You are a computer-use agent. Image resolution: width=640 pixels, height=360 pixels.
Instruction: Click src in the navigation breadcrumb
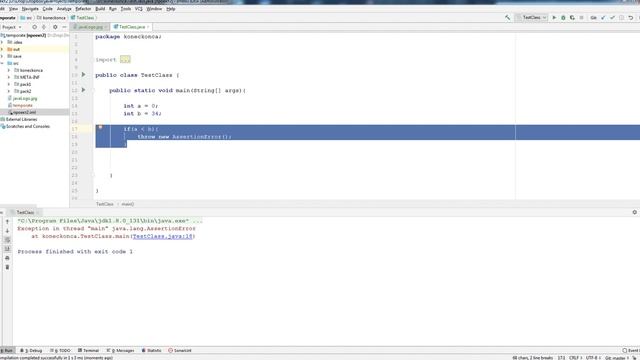click(x=27, y=18)
